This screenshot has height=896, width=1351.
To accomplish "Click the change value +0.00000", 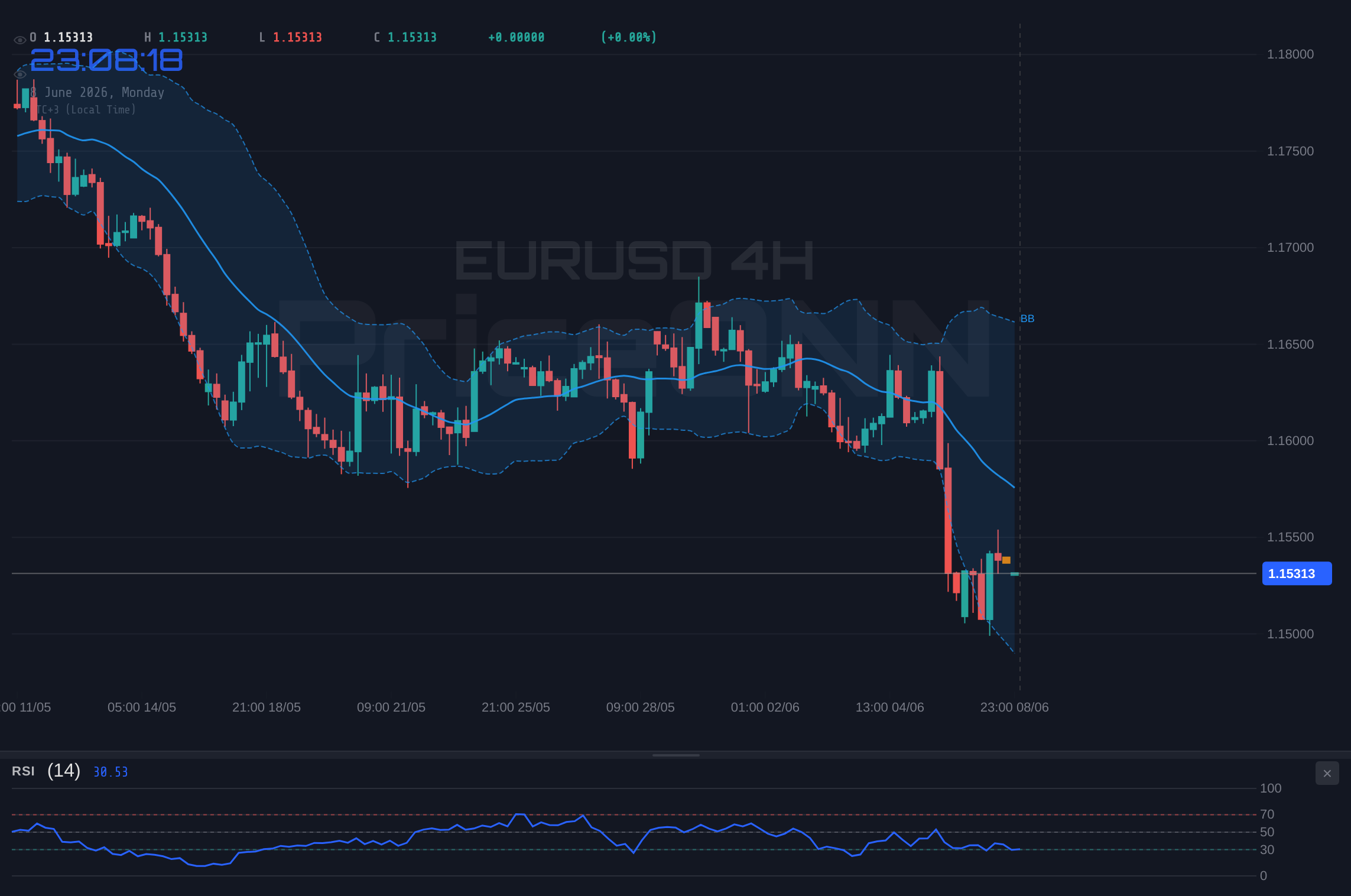I will [x=516, y=37].
